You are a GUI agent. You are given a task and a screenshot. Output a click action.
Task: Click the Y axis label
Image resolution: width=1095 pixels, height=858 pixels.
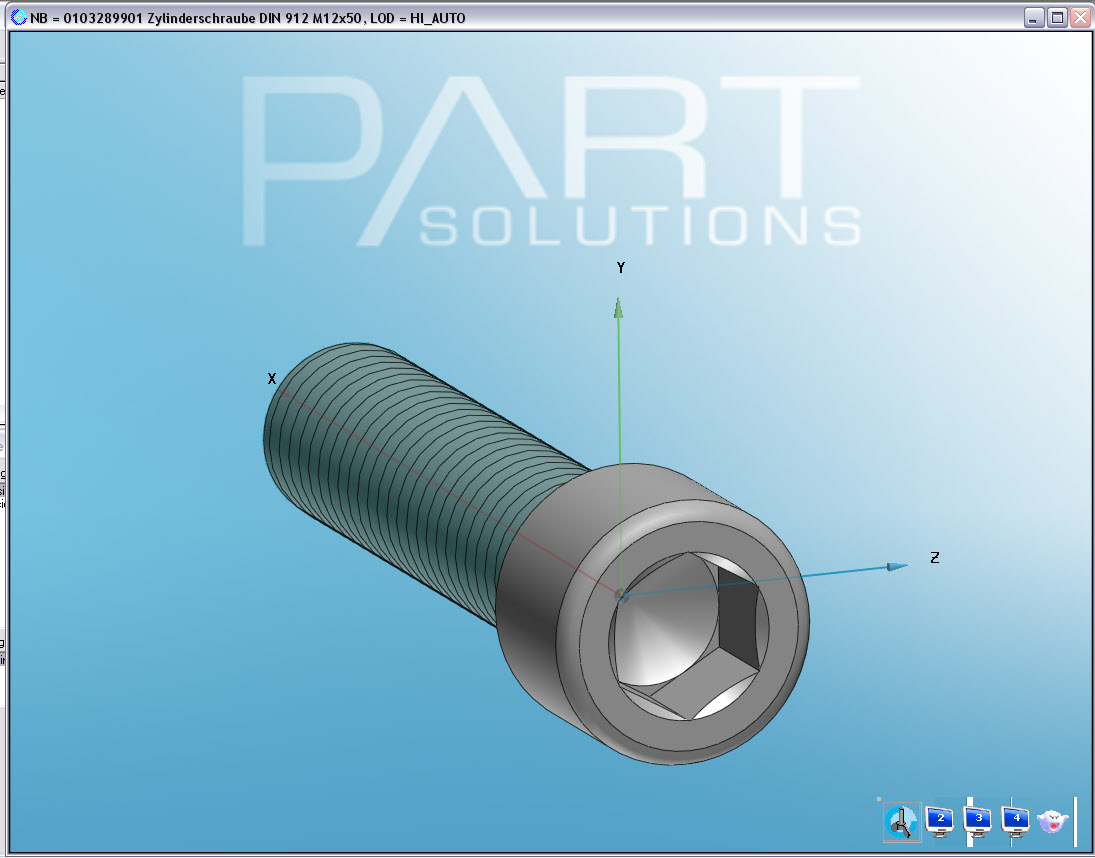621,268
